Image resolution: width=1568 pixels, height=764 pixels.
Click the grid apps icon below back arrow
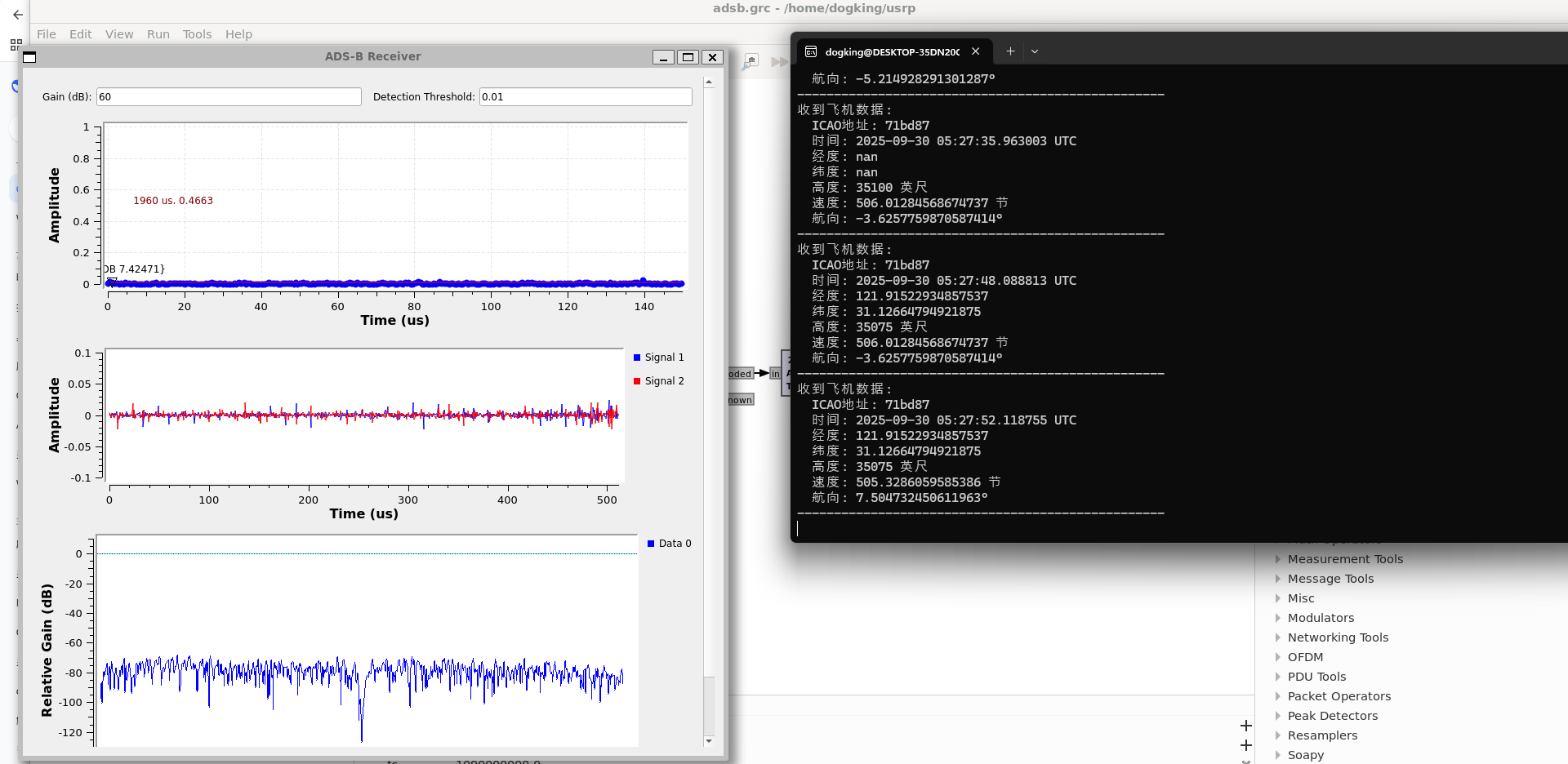(x=16, y=45)
